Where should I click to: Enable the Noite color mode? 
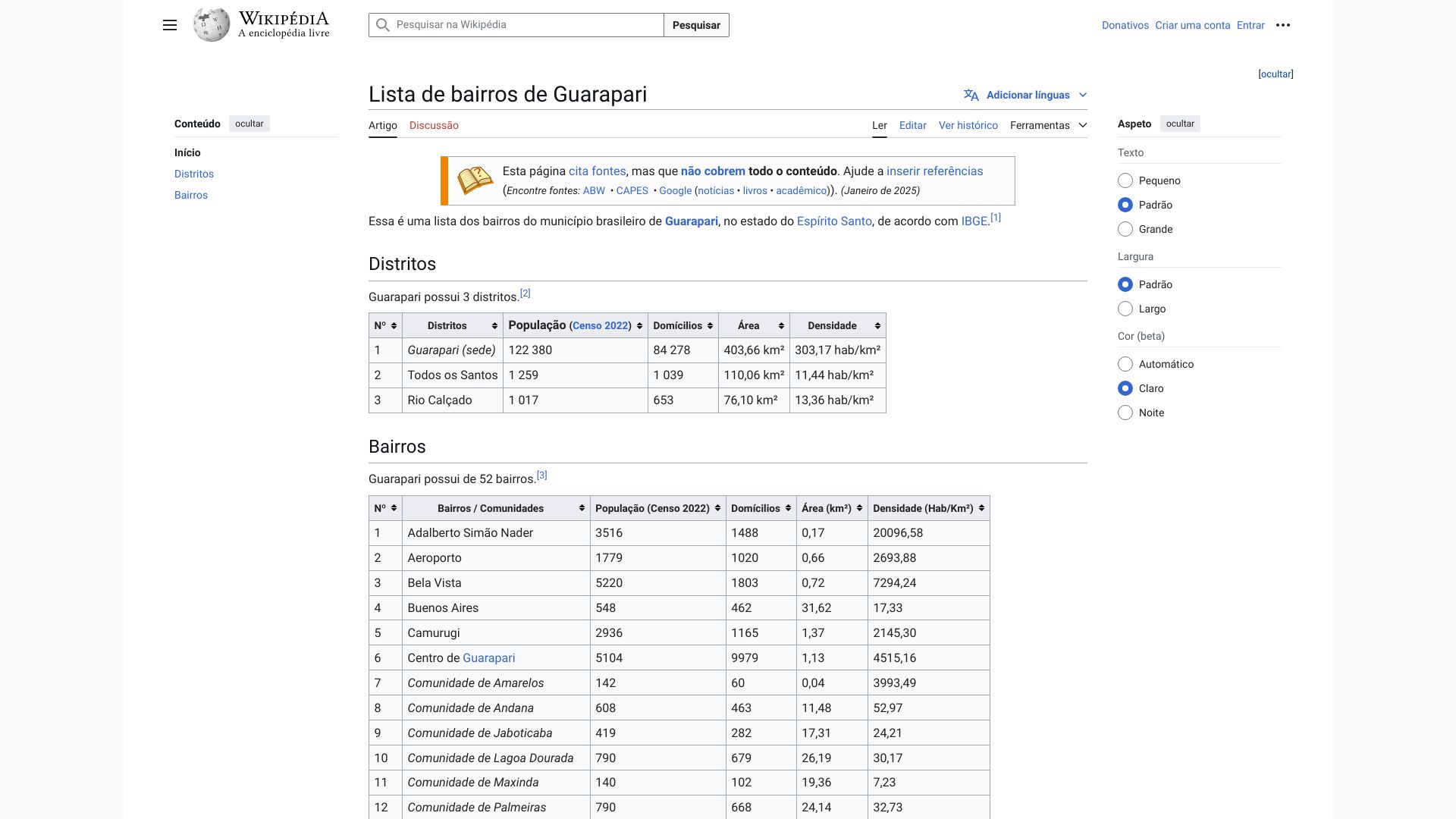[1125, 413]
